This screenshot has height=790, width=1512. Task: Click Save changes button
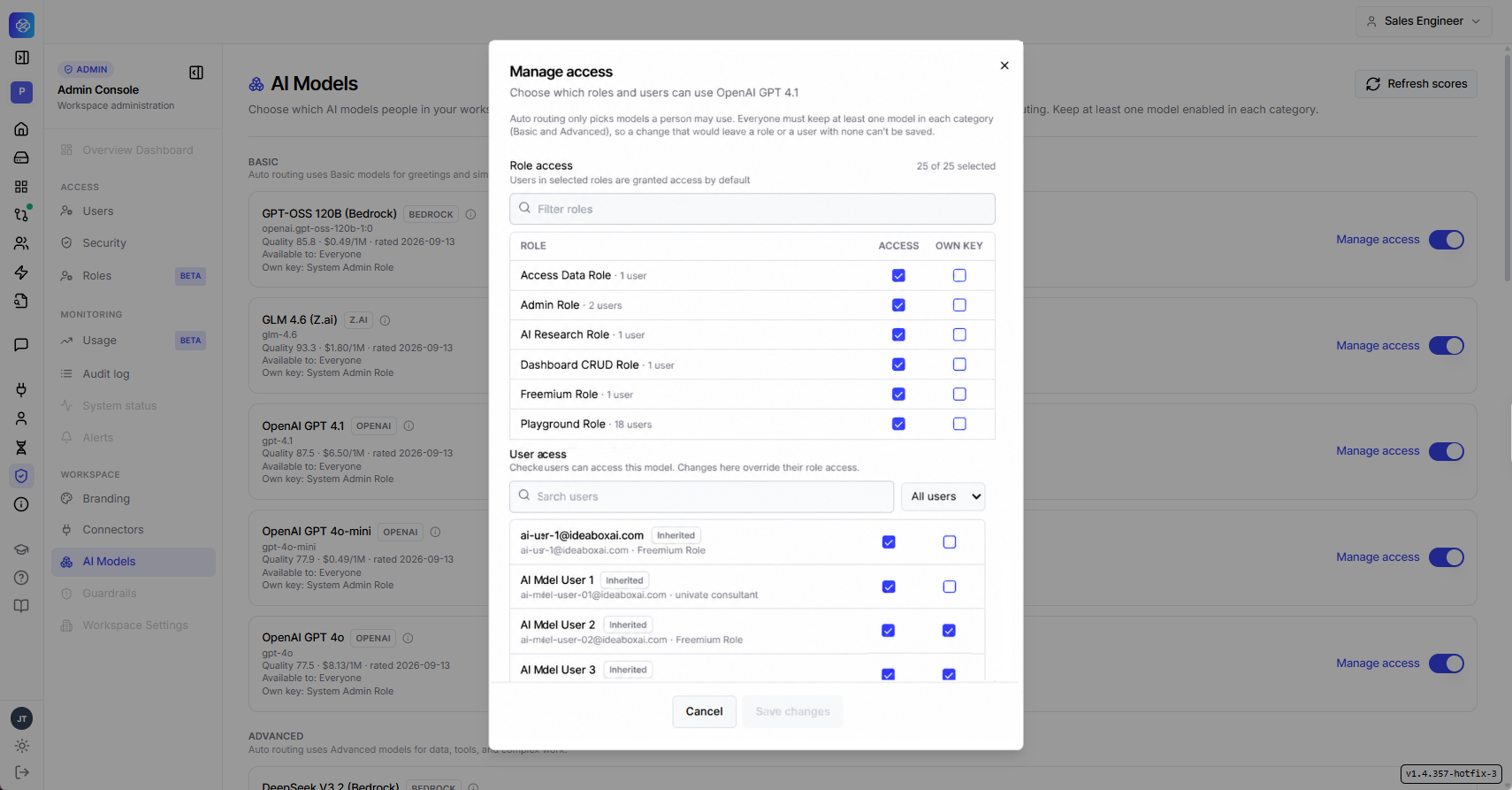click(793, 711)
